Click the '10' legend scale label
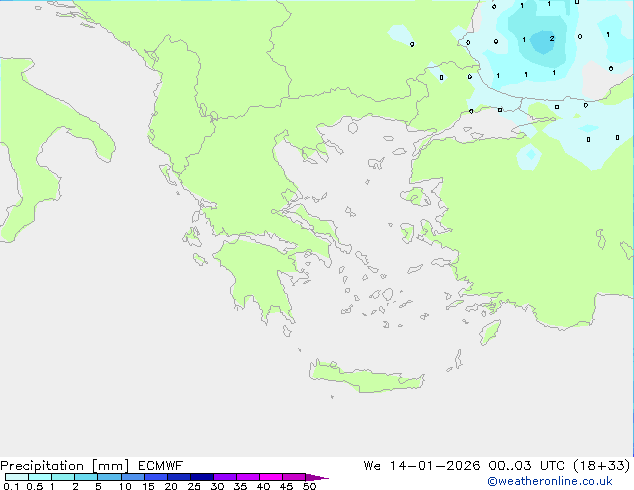Image resolution: width=634 pixels, height=490 pixels. [125, 486]
